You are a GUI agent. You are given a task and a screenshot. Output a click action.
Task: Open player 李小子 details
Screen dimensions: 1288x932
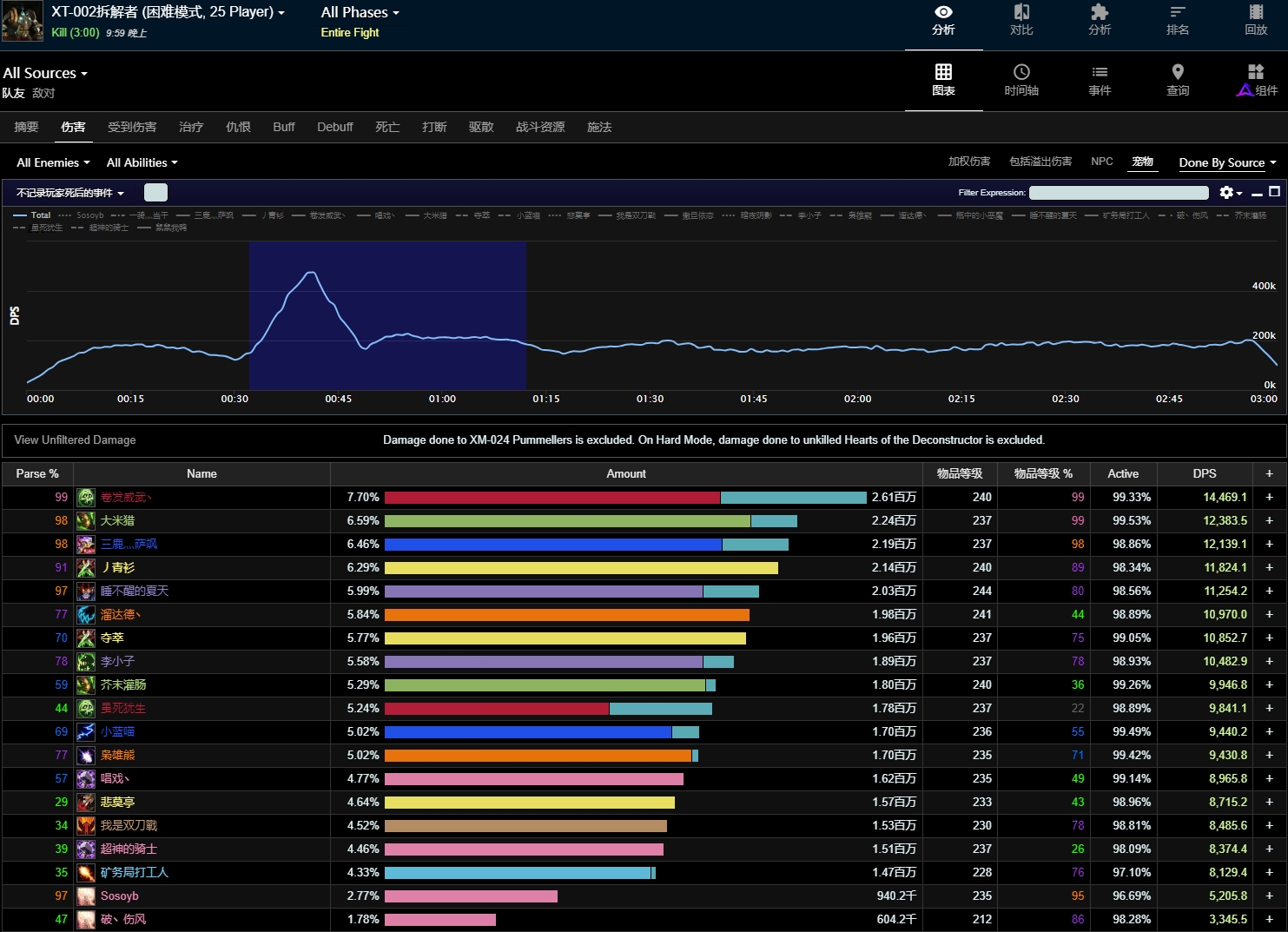(117, 661)
